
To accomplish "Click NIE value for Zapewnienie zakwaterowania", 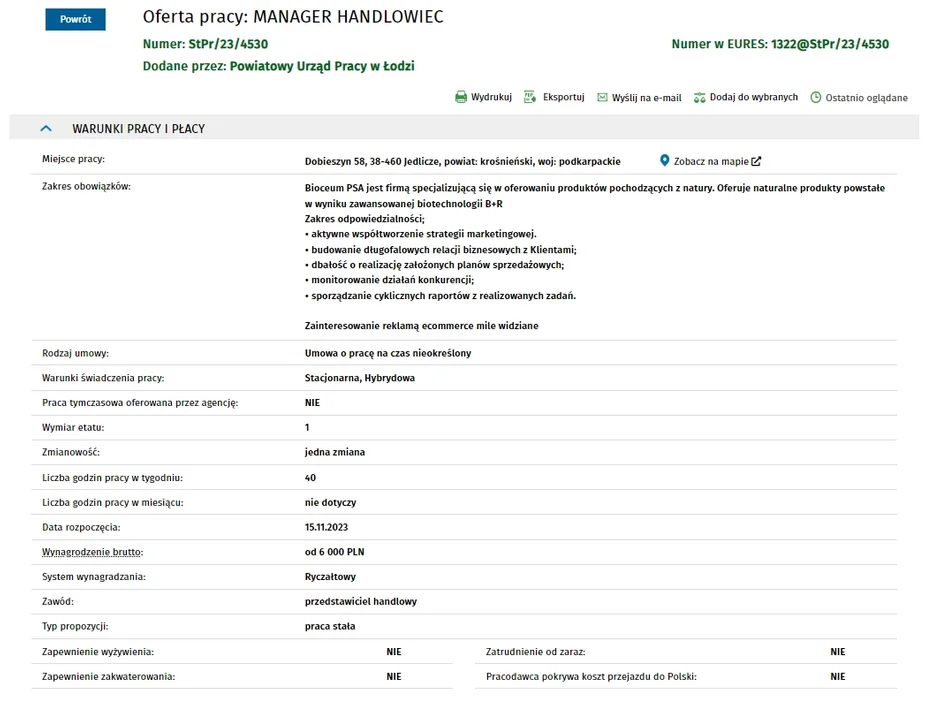I will [x=394, y=676].
